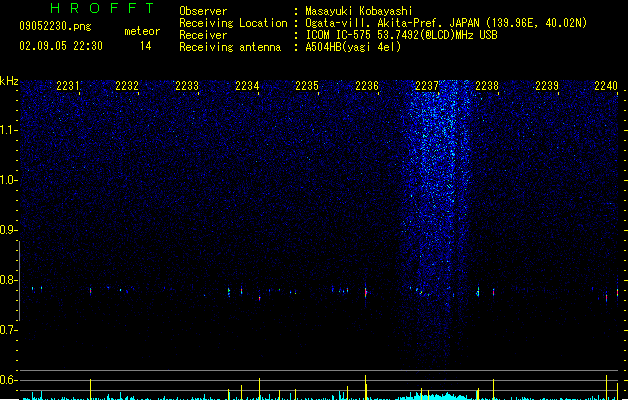Click the tall yellow peak bar below 2236
Screen dimensions: 629x400
365,387
